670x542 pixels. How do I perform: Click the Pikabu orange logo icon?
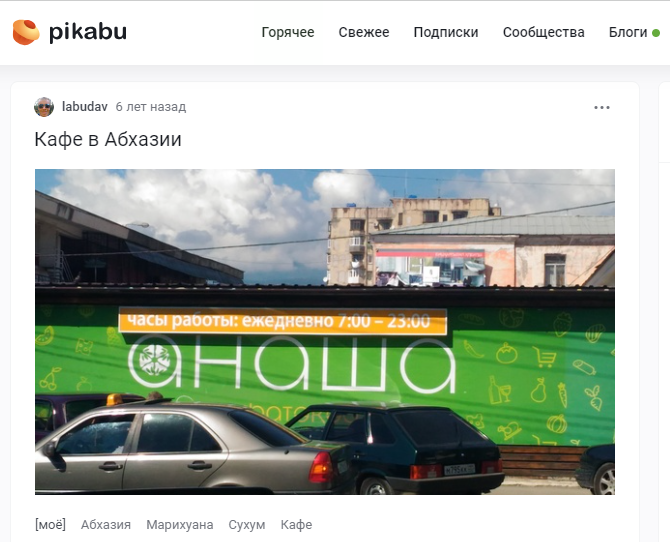pos(26,32)
